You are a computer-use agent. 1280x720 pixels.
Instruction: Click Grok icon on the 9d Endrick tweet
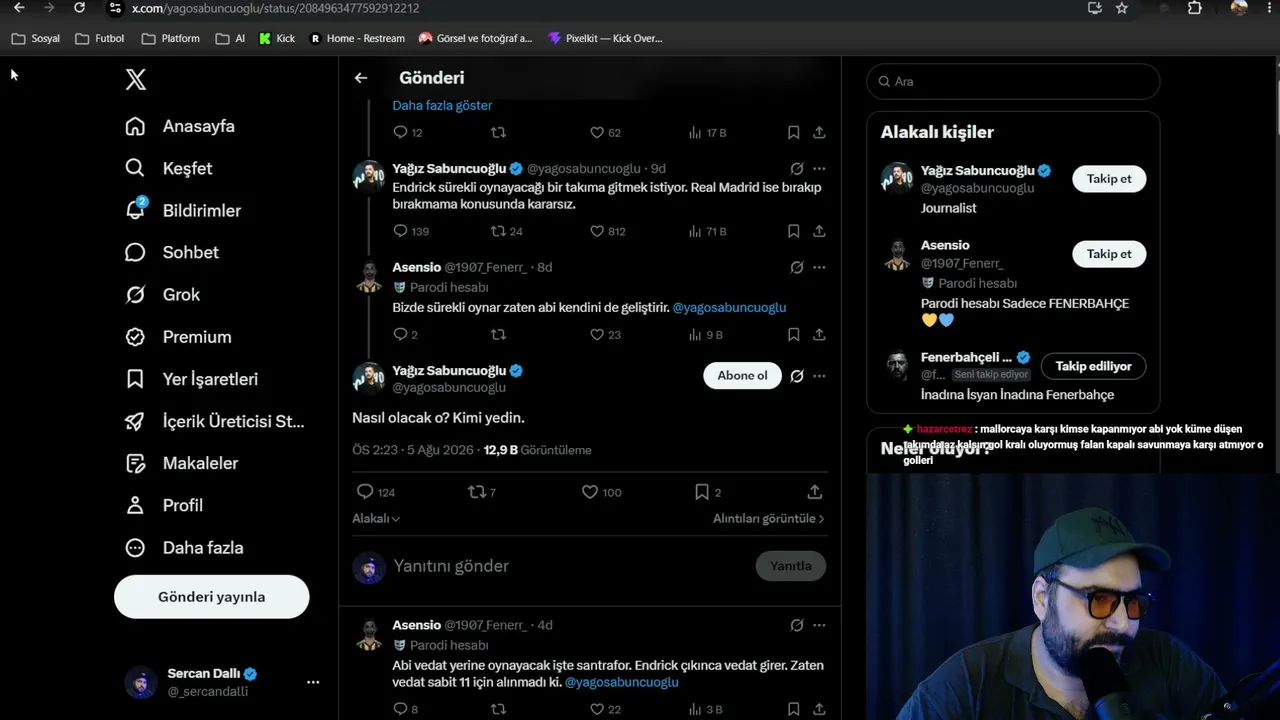tap(797, 169)
